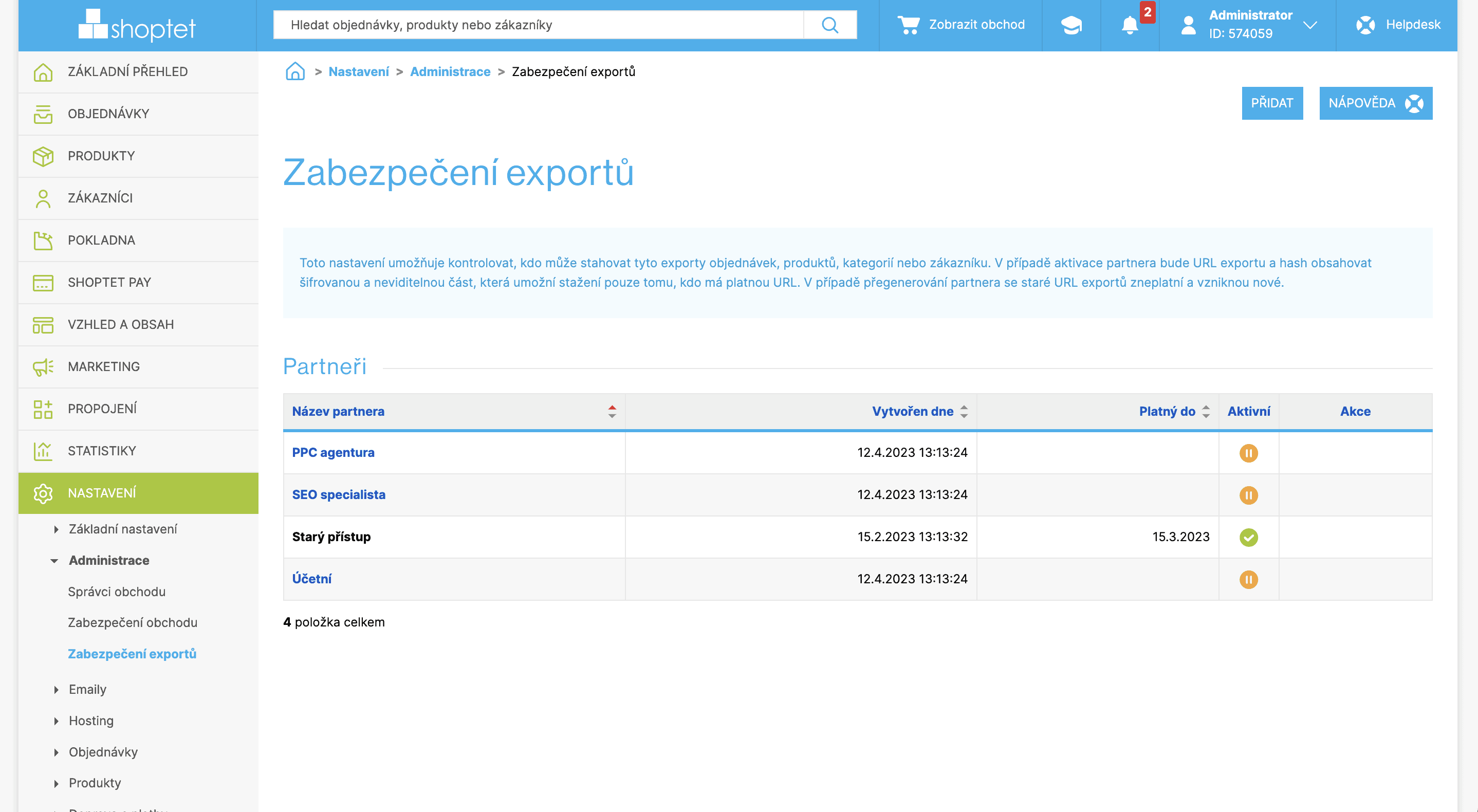Toggle active status for PPC agentura

point(1248,453)
